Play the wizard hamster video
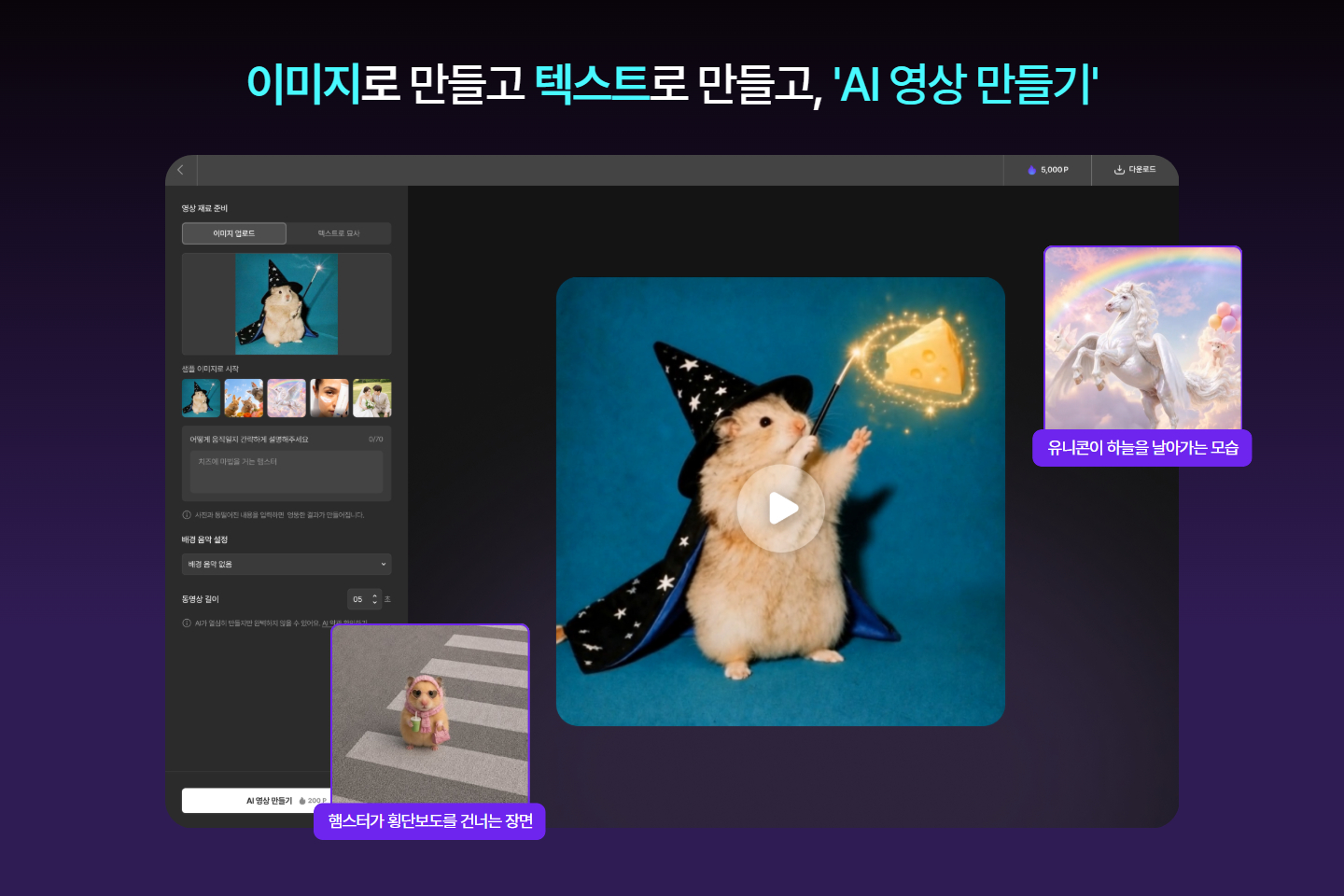This screenshot has width=1344, height=896. (x=781, y=509)
